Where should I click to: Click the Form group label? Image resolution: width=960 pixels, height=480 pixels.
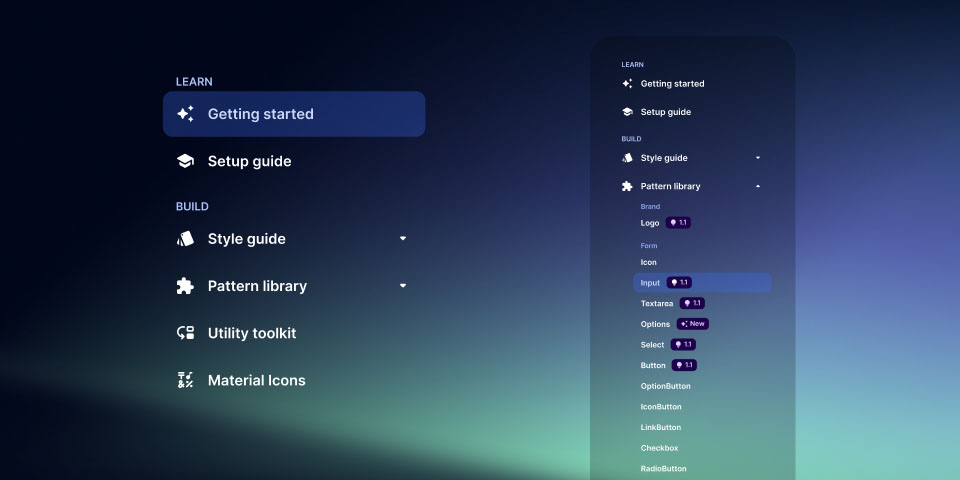(x=649, y=246)
